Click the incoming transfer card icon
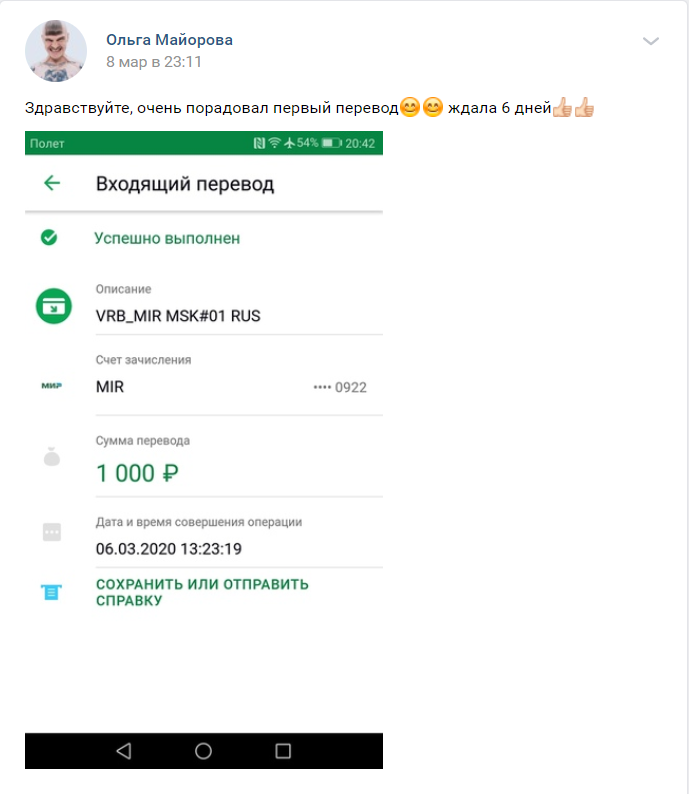 54,306
